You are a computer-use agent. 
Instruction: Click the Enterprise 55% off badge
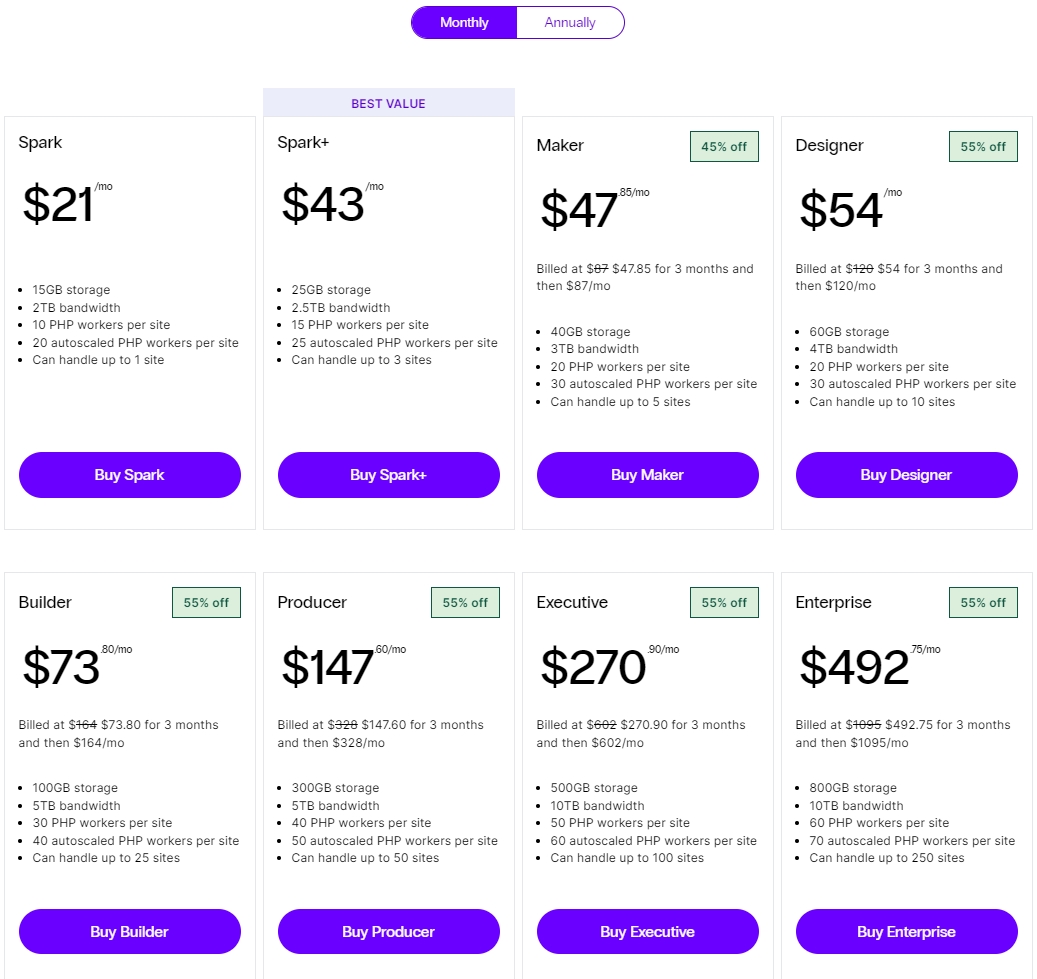(983, 603)
